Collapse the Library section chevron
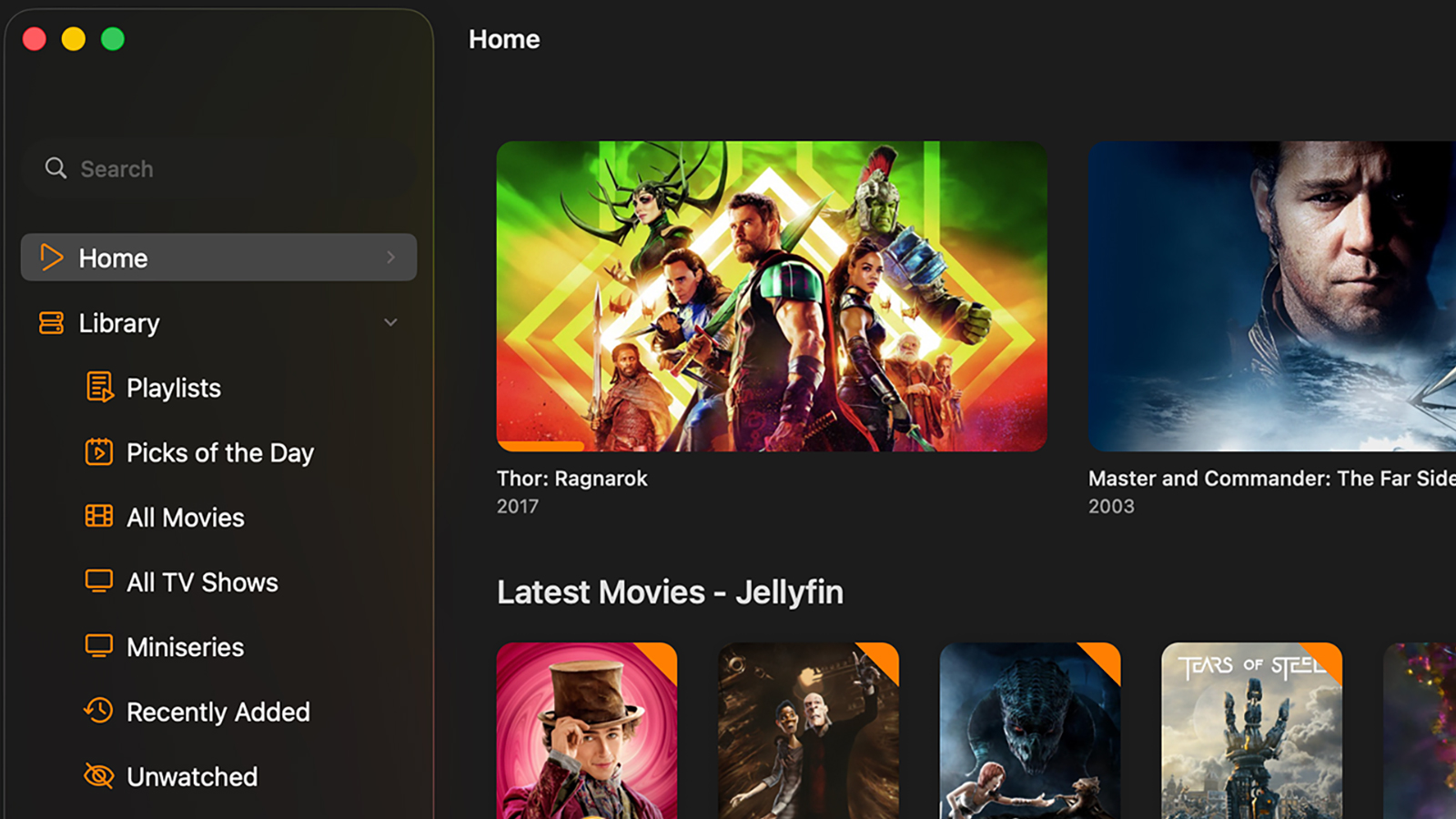Image resolution: width=1456 pixels, height=819 pixels. 390,322
